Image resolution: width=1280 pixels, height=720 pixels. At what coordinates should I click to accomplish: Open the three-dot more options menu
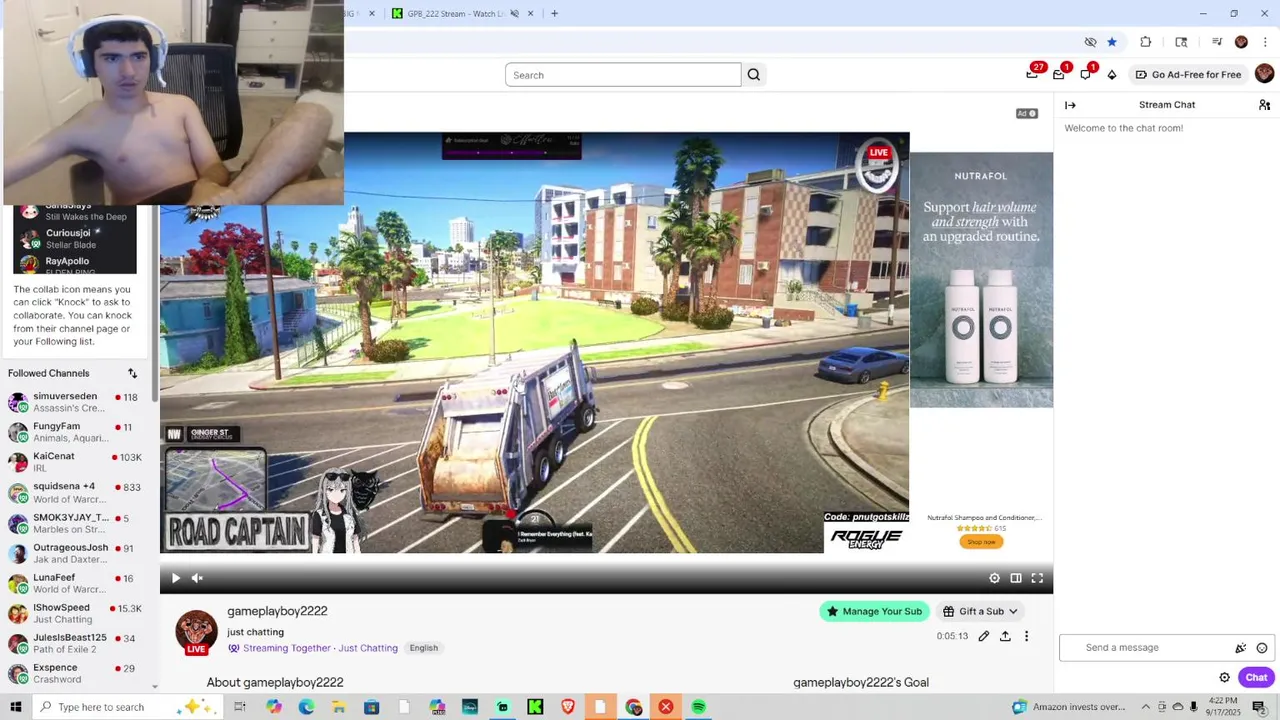[1026, 636]
